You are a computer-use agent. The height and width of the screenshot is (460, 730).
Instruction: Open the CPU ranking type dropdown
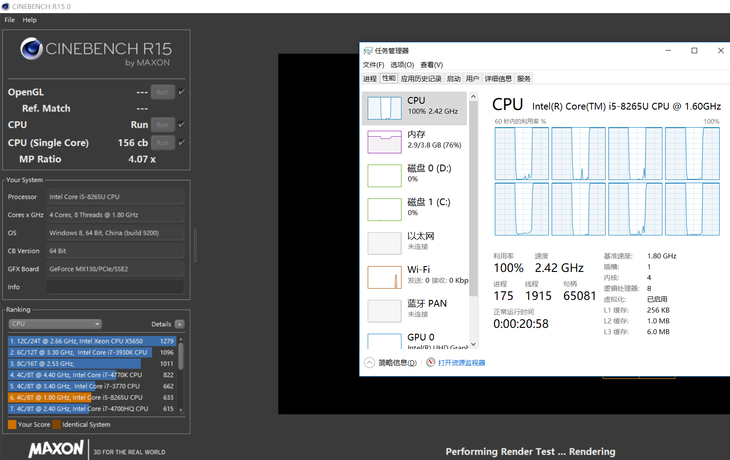[55, 324]
